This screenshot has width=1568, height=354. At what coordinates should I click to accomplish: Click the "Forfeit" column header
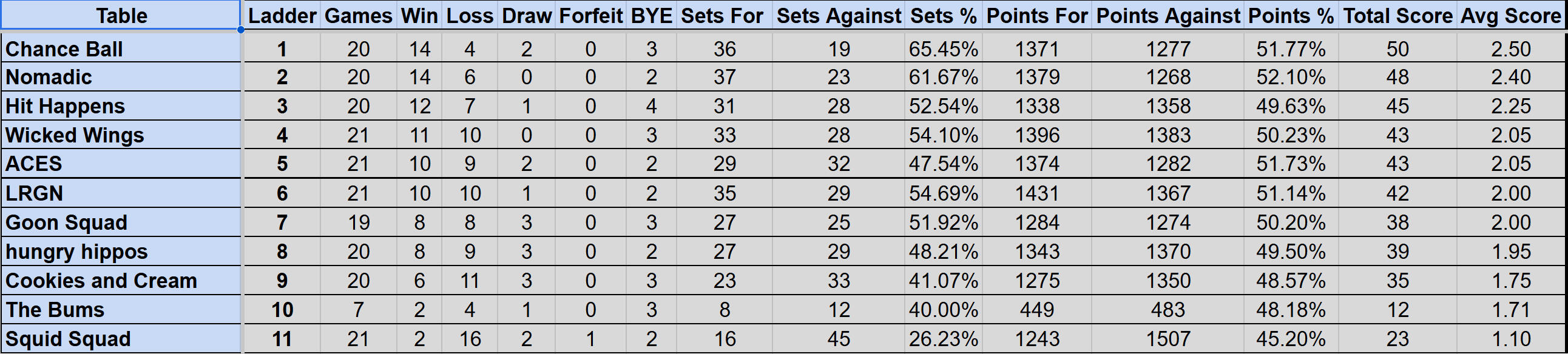pos(590,15)
